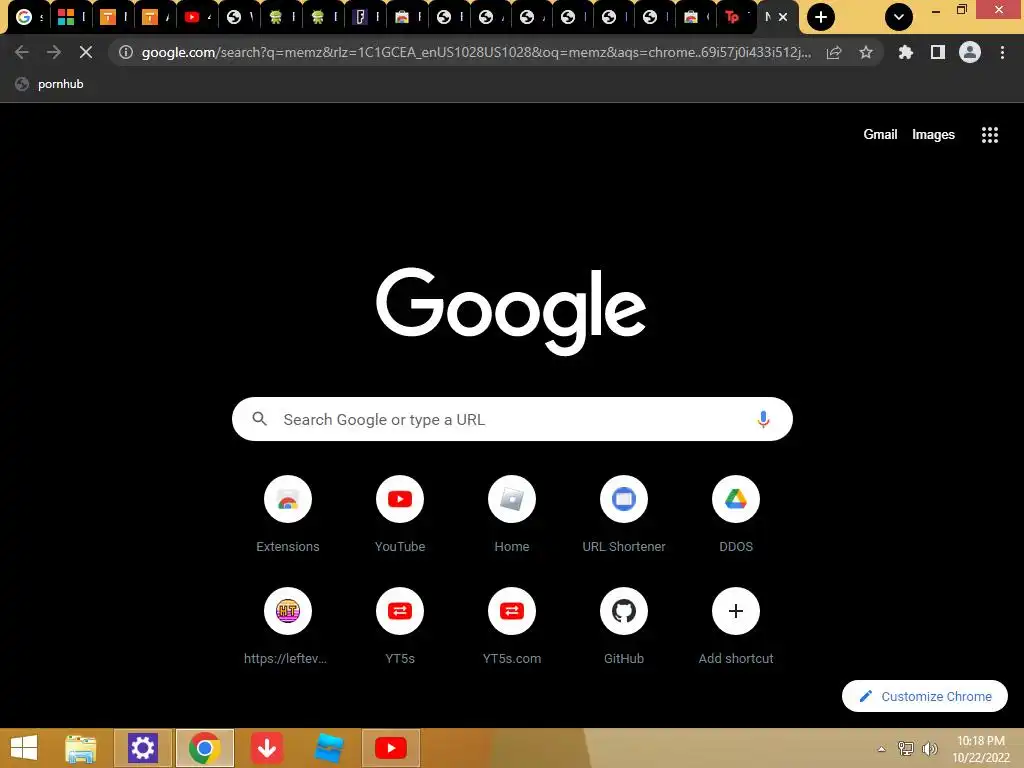Click Customize Chrome button
This screenshot has height=768, width=1024.
point(925,696)
